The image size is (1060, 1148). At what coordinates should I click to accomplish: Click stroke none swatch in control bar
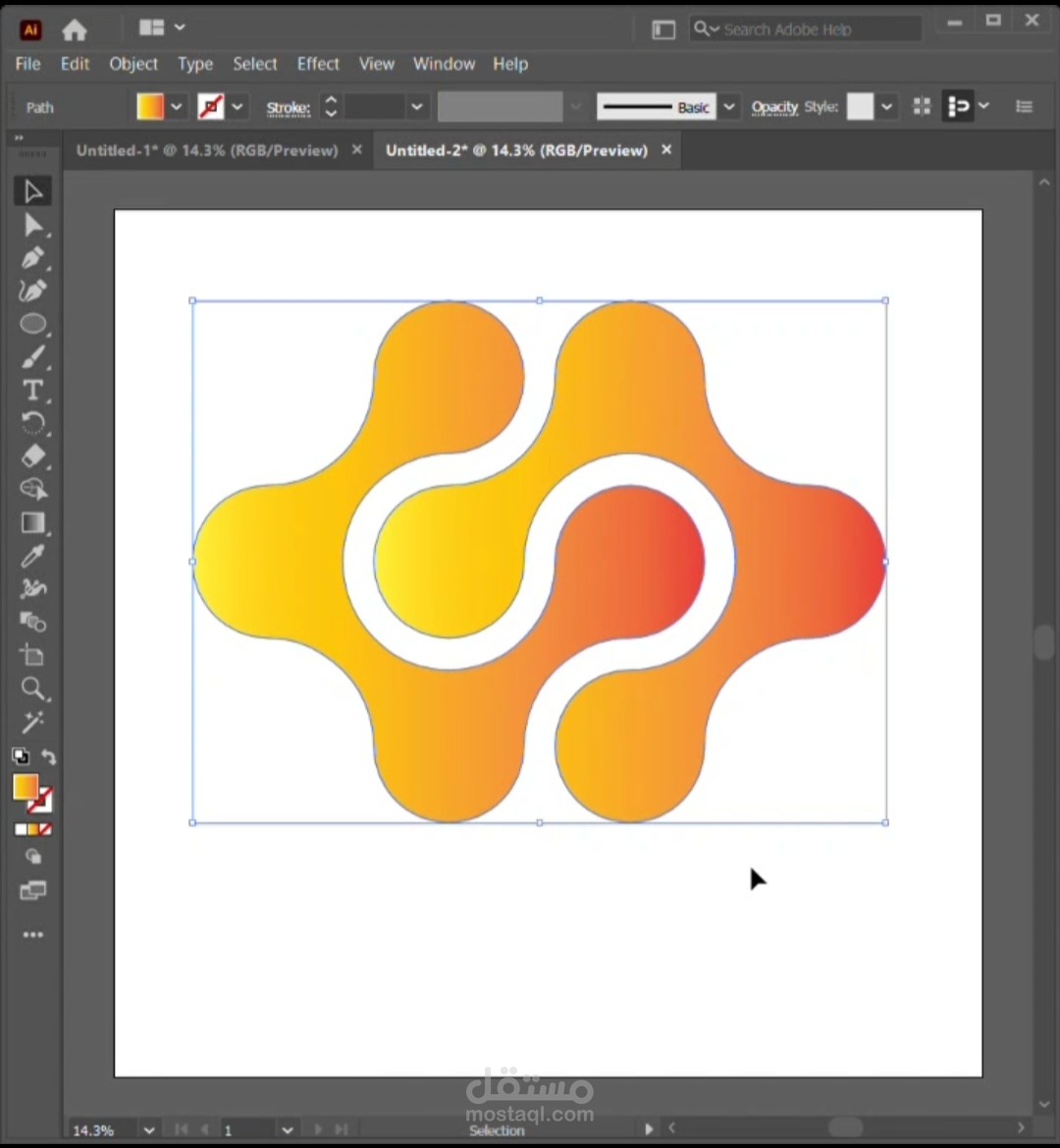coord(211,107)
